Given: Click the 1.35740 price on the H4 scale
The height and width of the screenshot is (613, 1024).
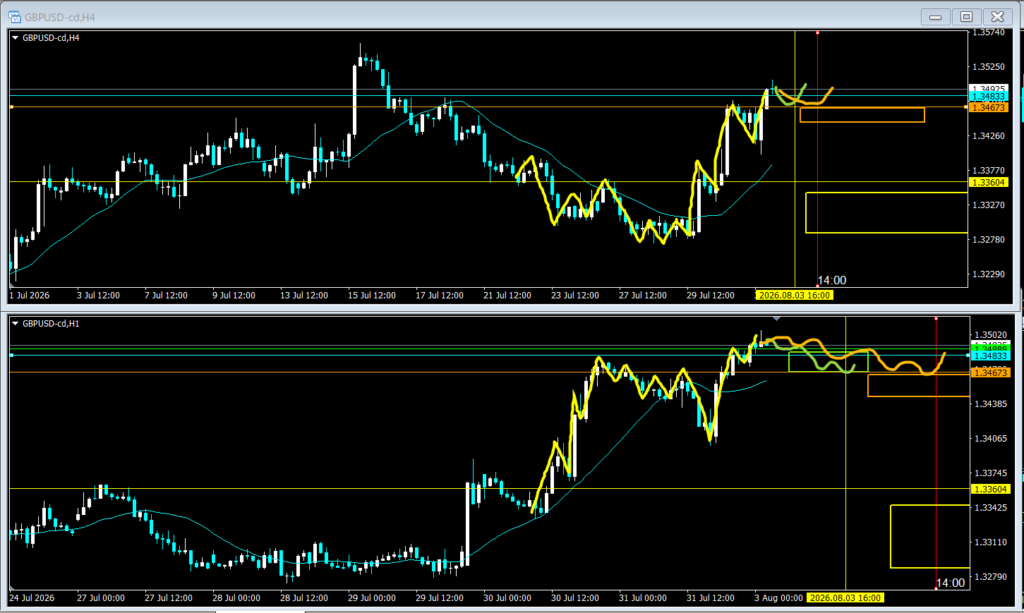Looking at the screenshot, I should click(x=988, y=32).
